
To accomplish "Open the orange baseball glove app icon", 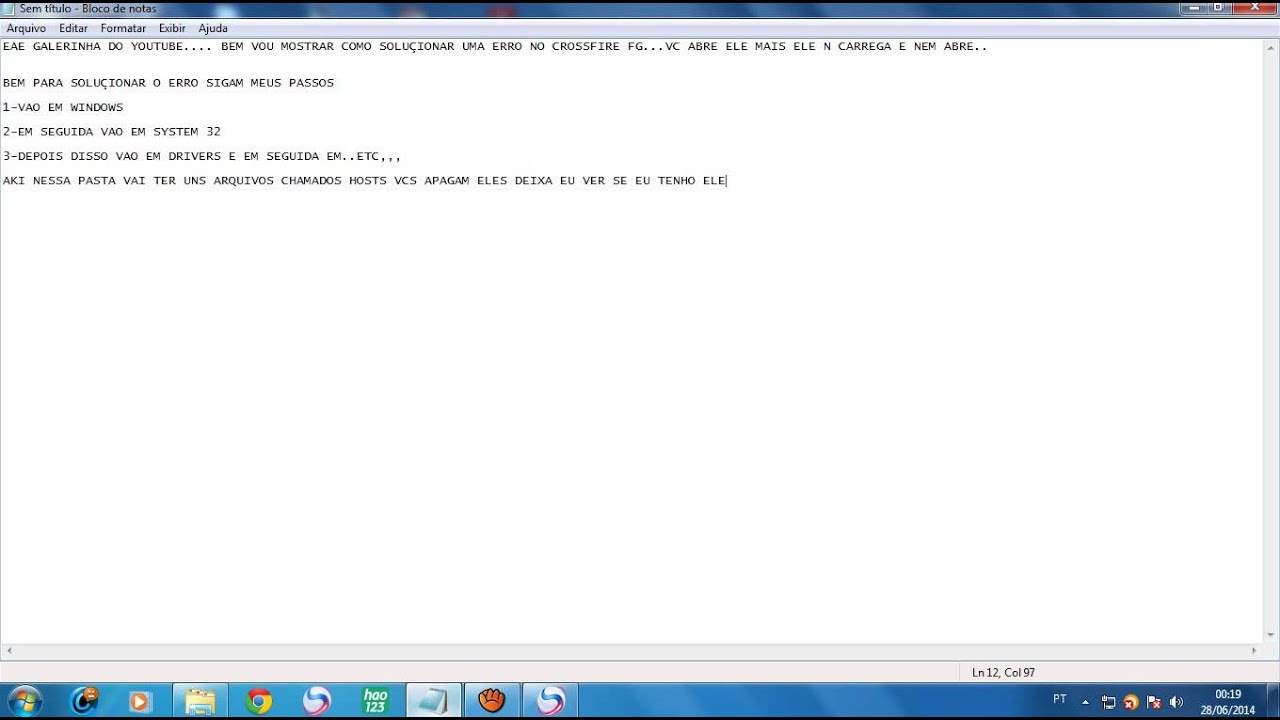I will (492, 701).
